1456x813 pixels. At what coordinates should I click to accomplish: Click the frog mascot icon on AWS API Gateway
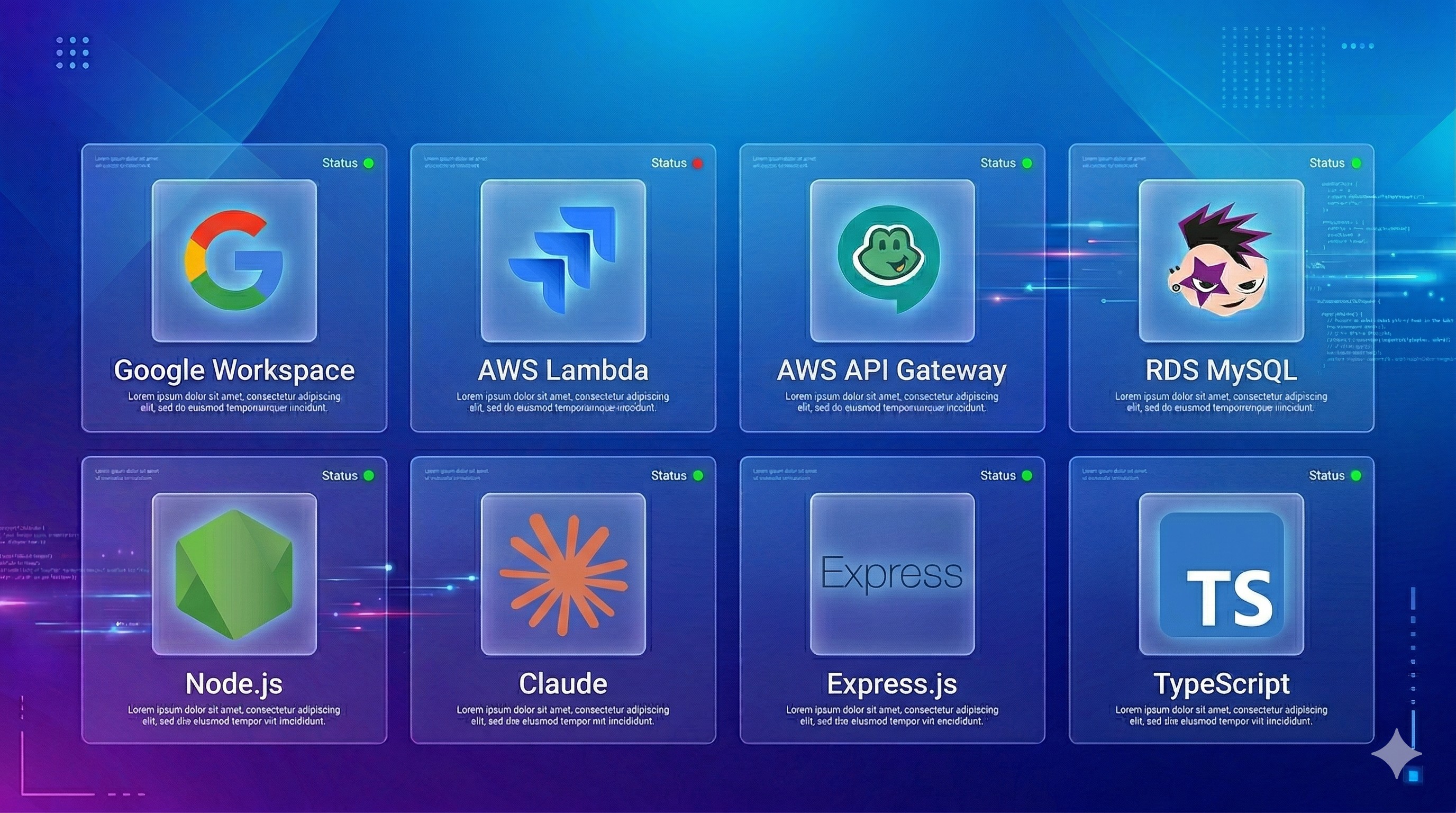pos(892,260)
